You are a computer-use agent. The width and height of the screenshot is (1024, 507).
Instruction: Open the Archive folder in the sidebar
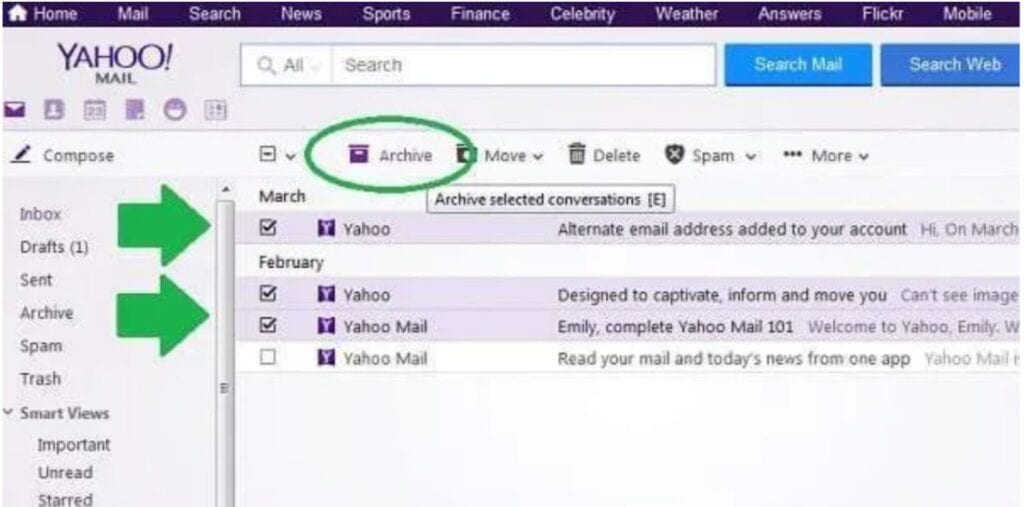pyautogui.click(x=46, y=313)
